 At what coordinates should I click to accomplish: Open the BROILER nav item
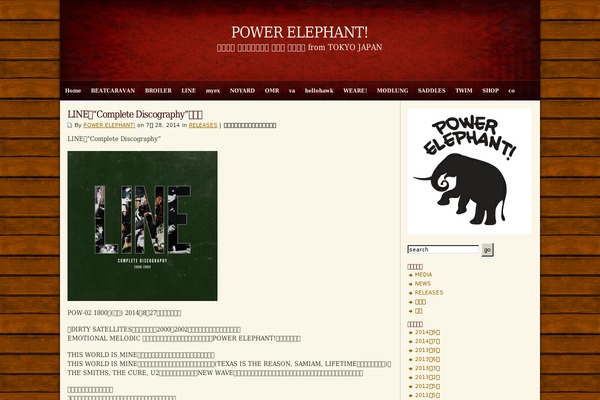(158, 91)
